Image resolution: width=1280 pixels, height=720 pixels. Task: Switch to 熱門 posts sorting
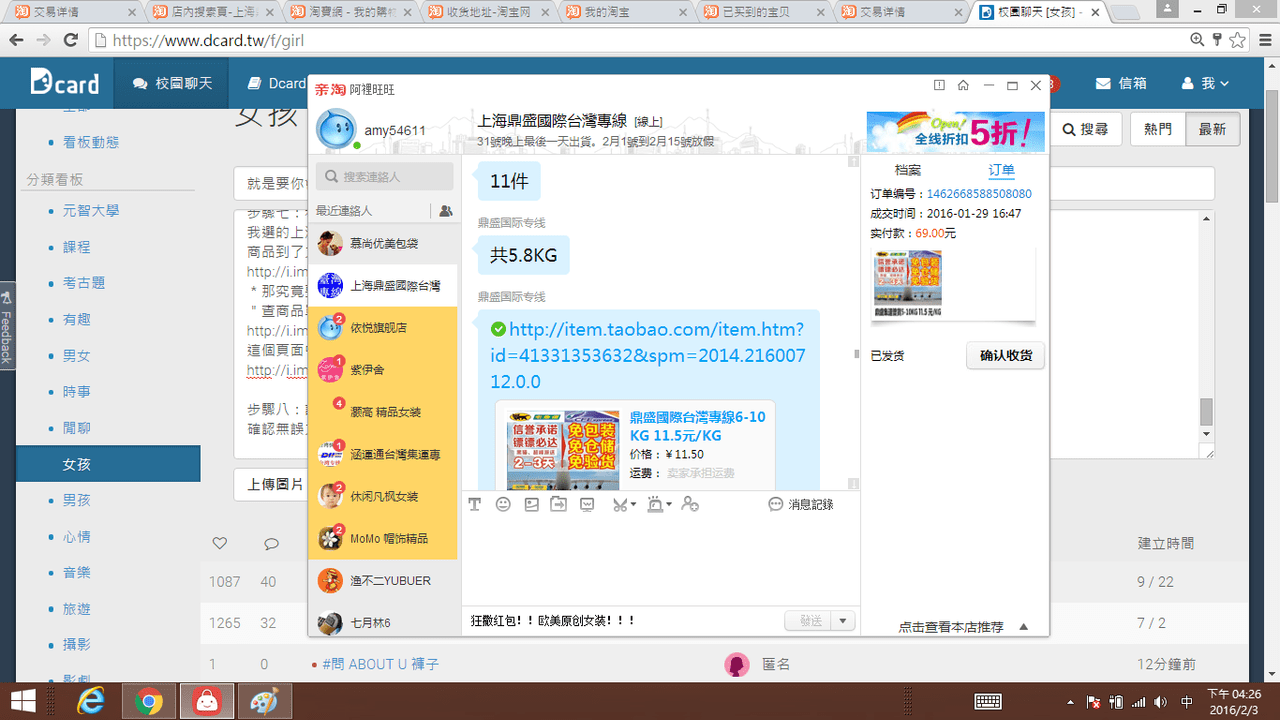1158,129
